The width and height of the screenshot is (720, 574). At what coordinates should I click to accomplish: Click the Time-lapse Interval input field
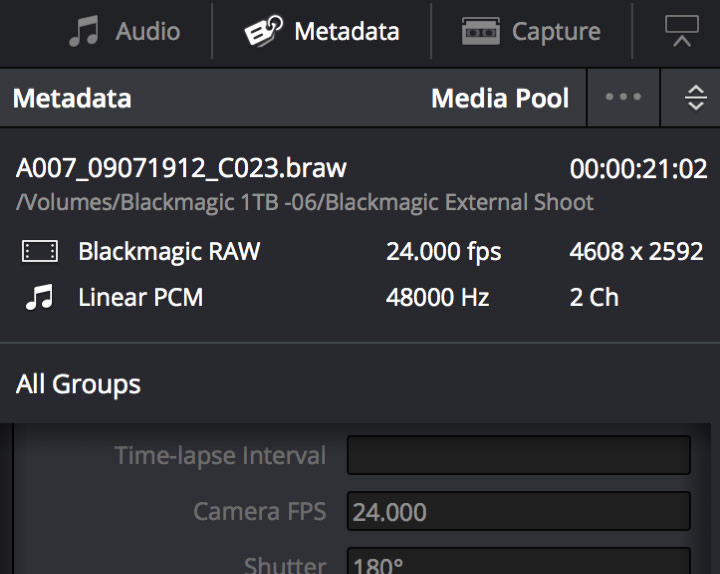[x=519, y=455]
